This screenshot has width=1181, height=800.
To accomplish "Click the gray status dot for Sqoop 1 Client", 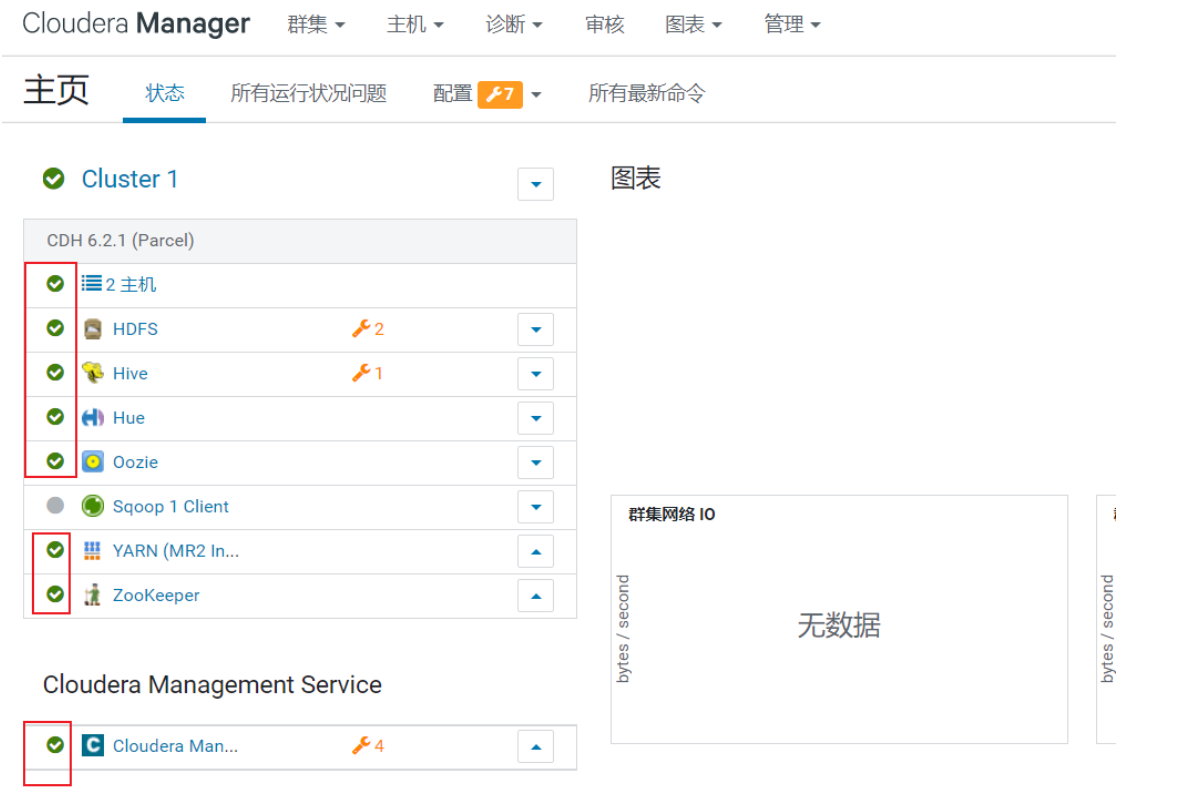I will pos(55,505).
